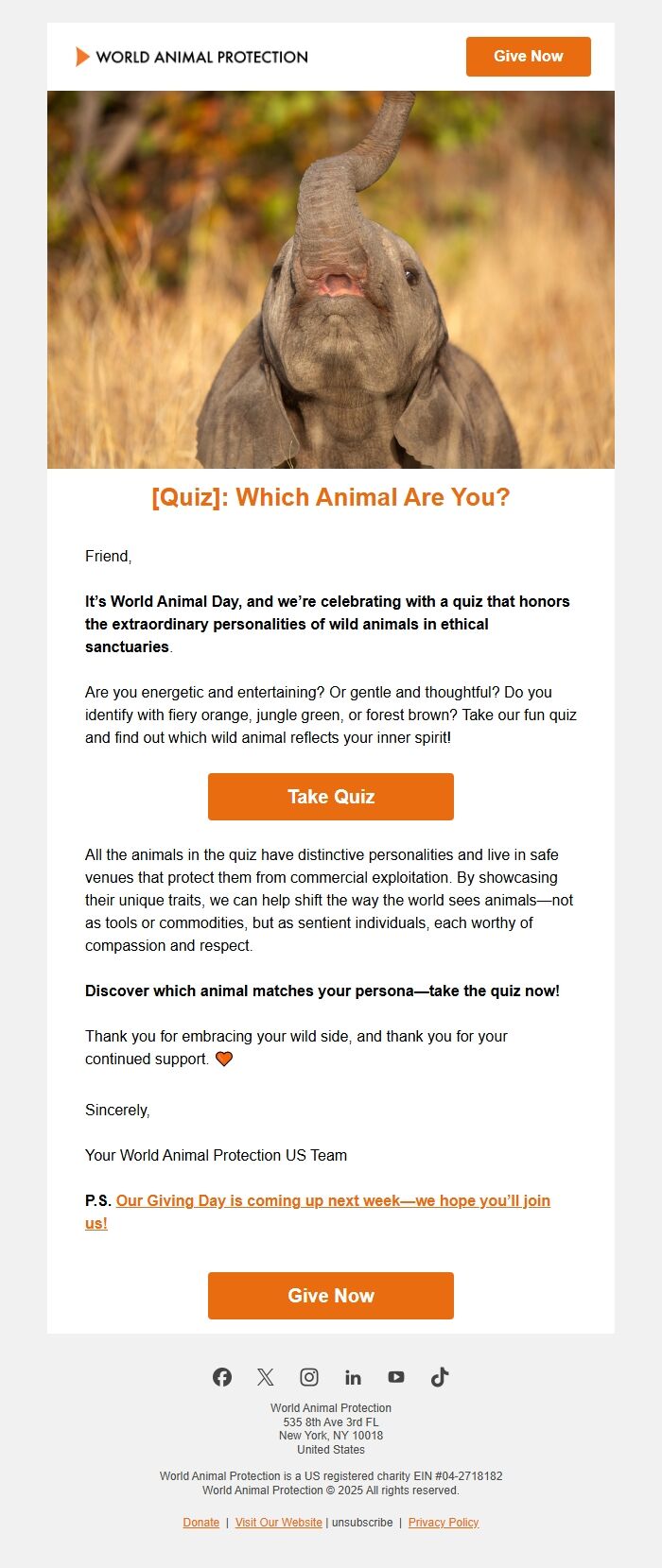662x1568 pixels.
Task: Open the Privacy Policy link
Action: click(444, 1523)
